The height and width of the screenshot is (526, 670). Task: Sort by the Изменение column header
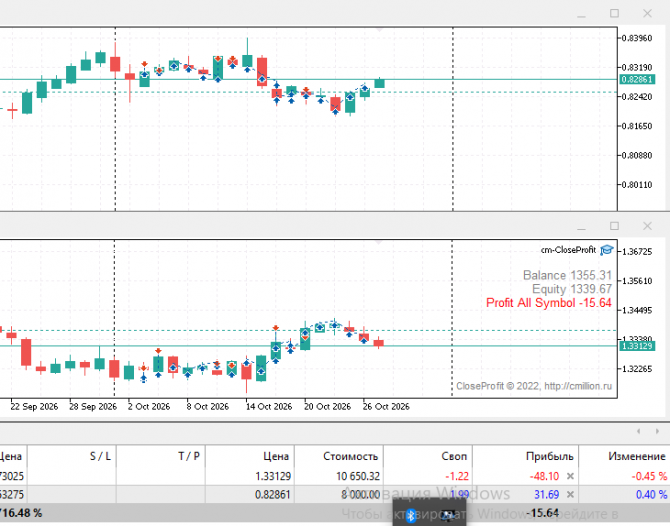click(625, 456)
